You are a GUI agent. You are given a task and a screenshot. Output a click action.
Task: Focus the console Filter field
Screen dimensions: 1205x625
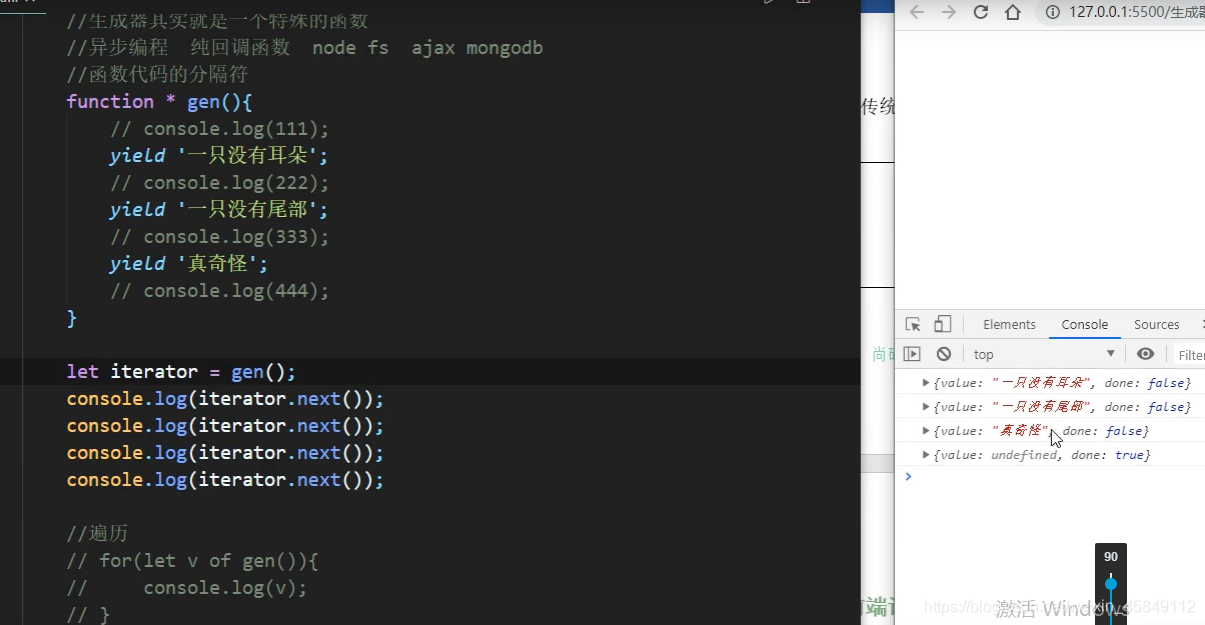click(1190, 355)
